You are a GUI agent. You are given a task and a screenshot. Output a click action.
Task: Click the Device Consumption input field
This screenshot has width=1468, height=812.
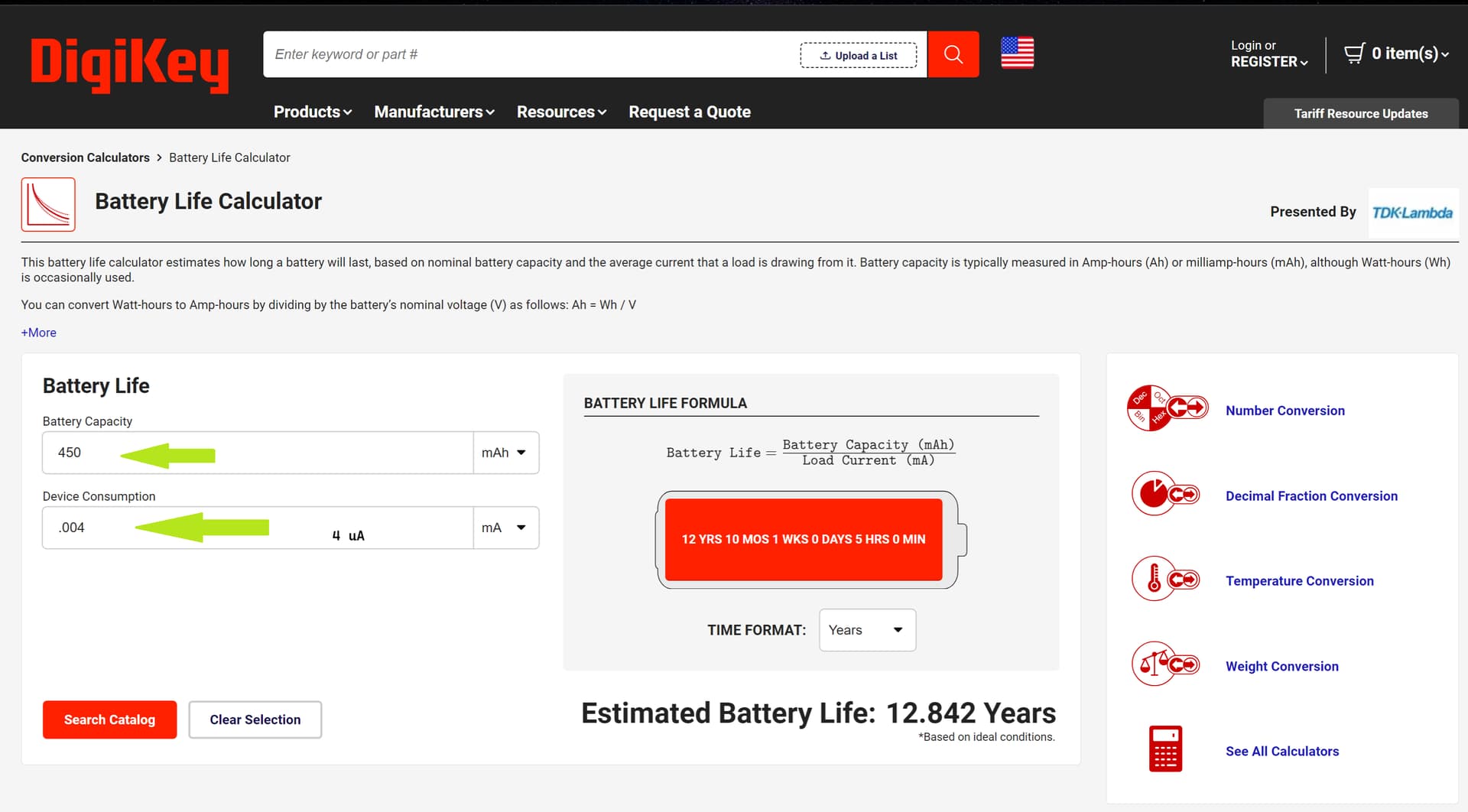click(x=258, y=528)
